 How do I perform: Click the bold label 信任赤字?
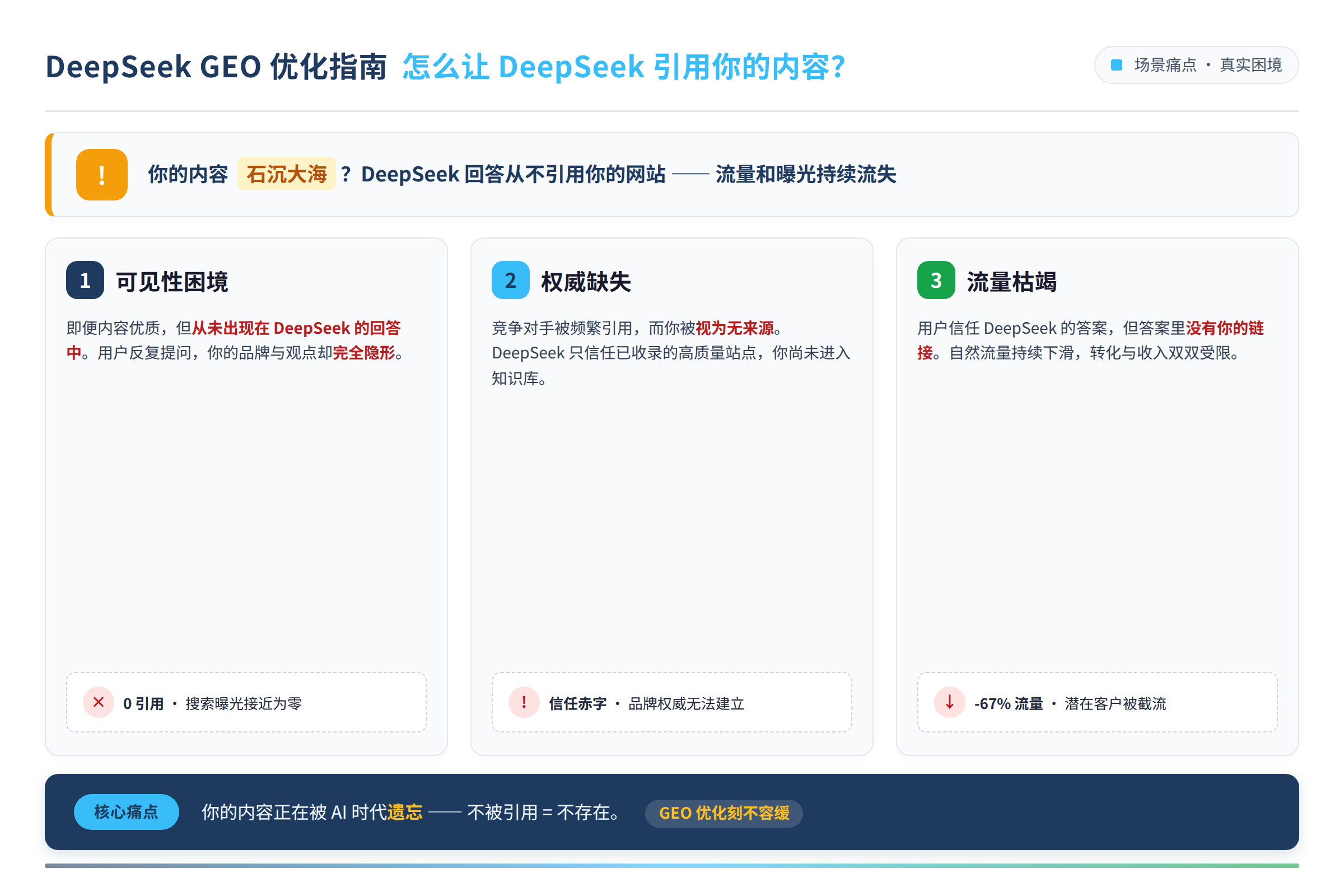pos(578,703)
